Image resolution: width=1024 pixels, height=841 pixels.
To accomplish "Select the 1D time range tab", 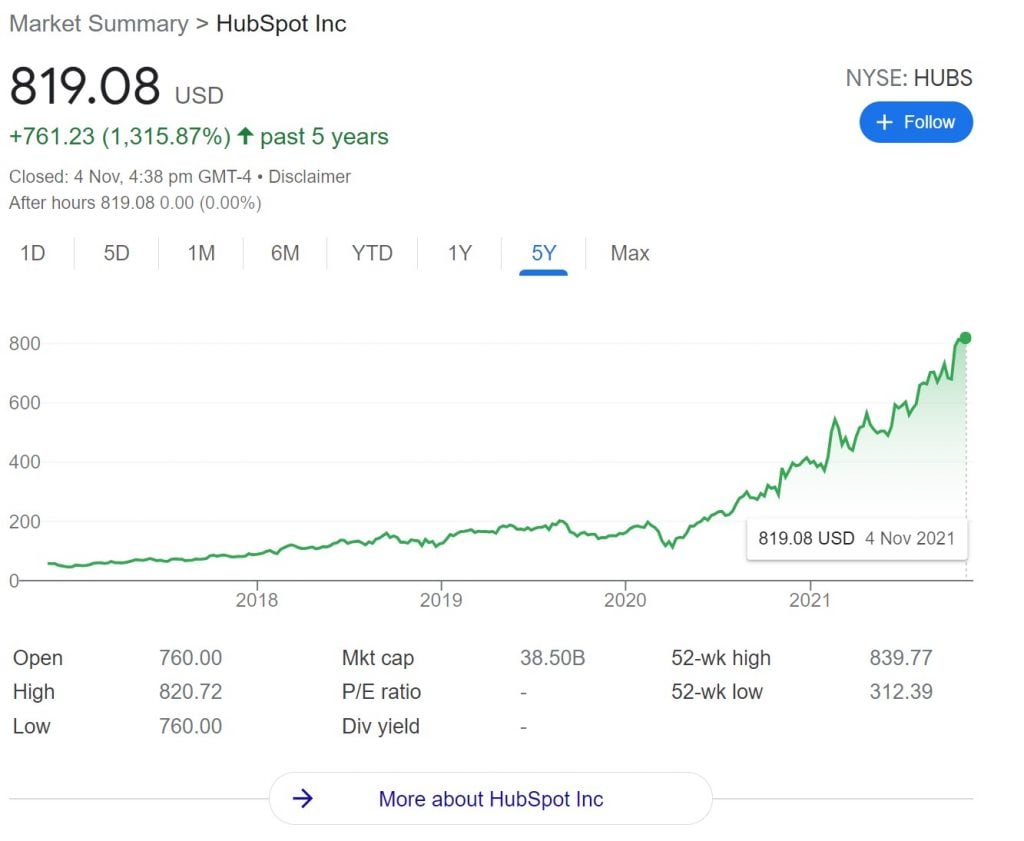I will coord(33,253).
